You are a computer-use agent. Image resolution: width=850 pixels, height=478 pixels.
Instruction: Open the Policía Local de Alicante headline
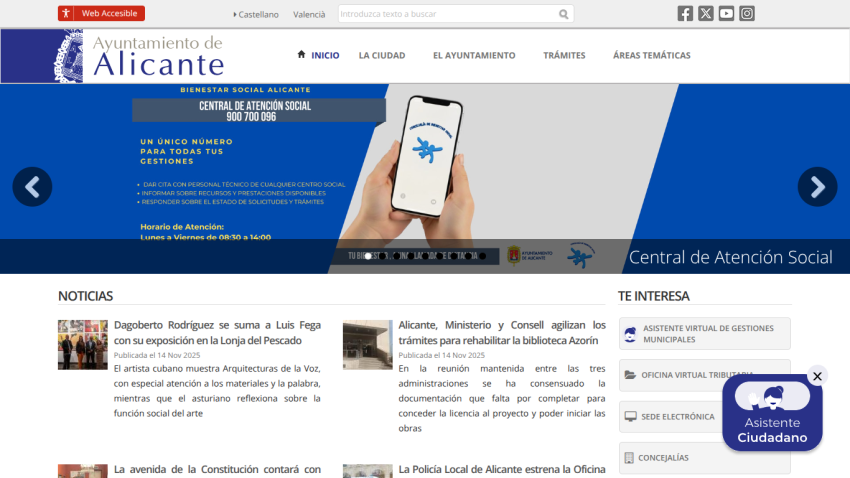502,469
